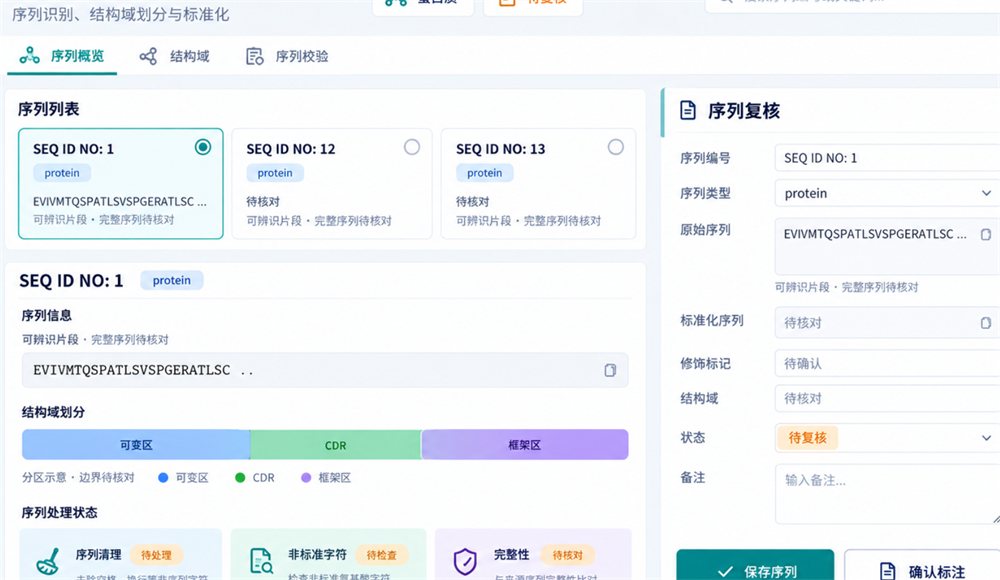Select the SEQ ID NO: 12 radio button

412,147
